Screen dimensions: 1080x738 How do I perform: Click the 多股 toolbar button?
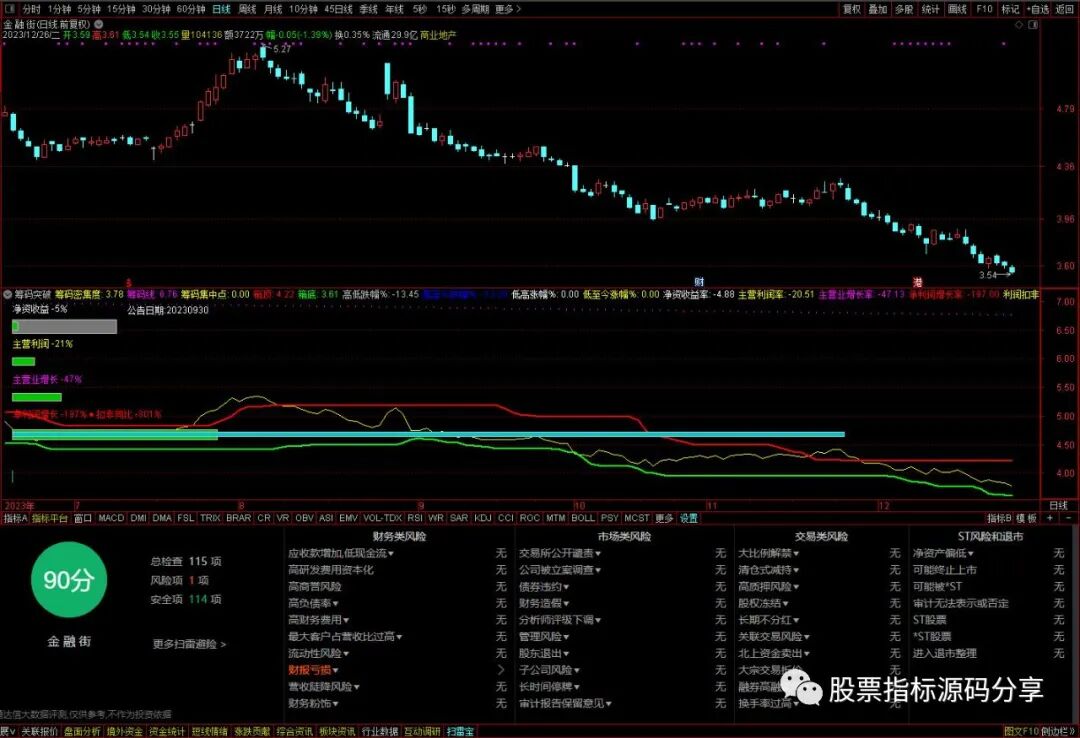pyautogui.click(x=904, y=9)
